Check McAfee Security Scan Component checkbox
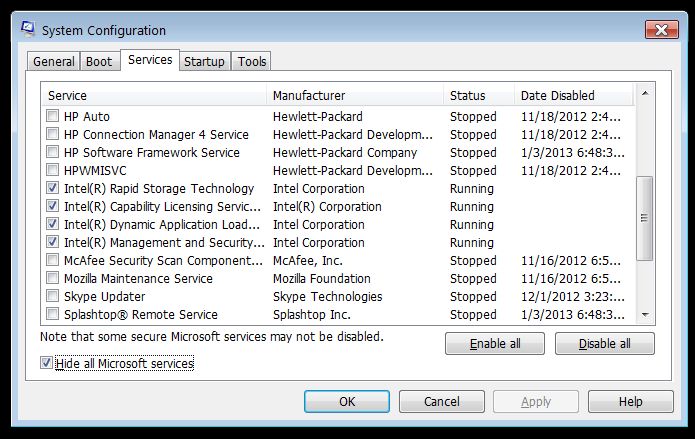 click(52, 260)
